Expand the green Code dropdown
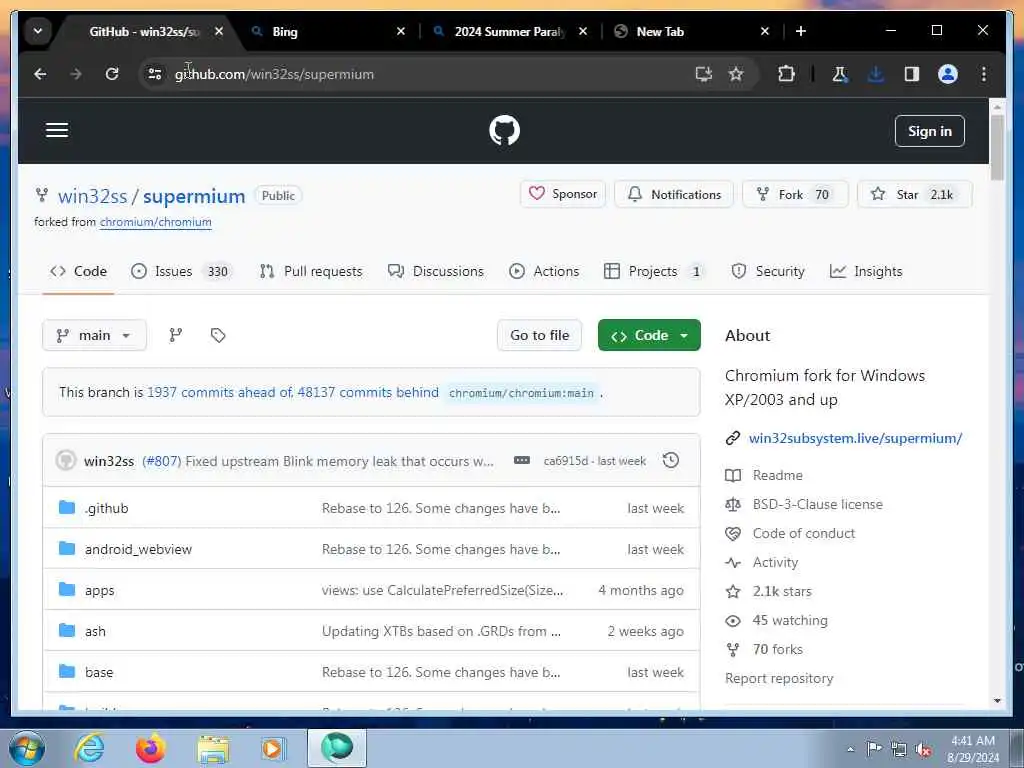 (x=649, y=335)
